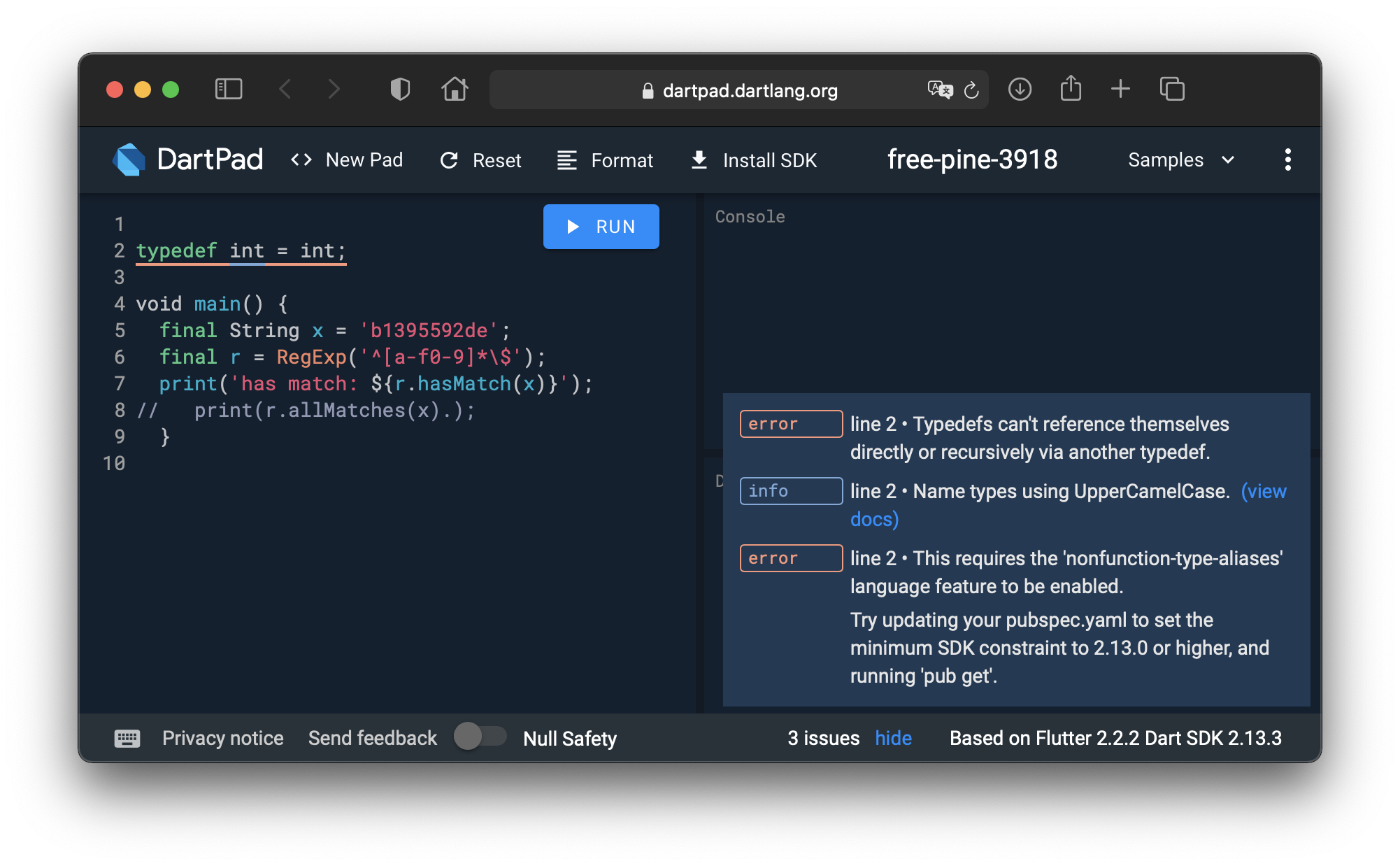Click the Safari sidebar toggle icon
Image resolution: width=1400 pixels, height=866 pixels.
pos(229,90)
